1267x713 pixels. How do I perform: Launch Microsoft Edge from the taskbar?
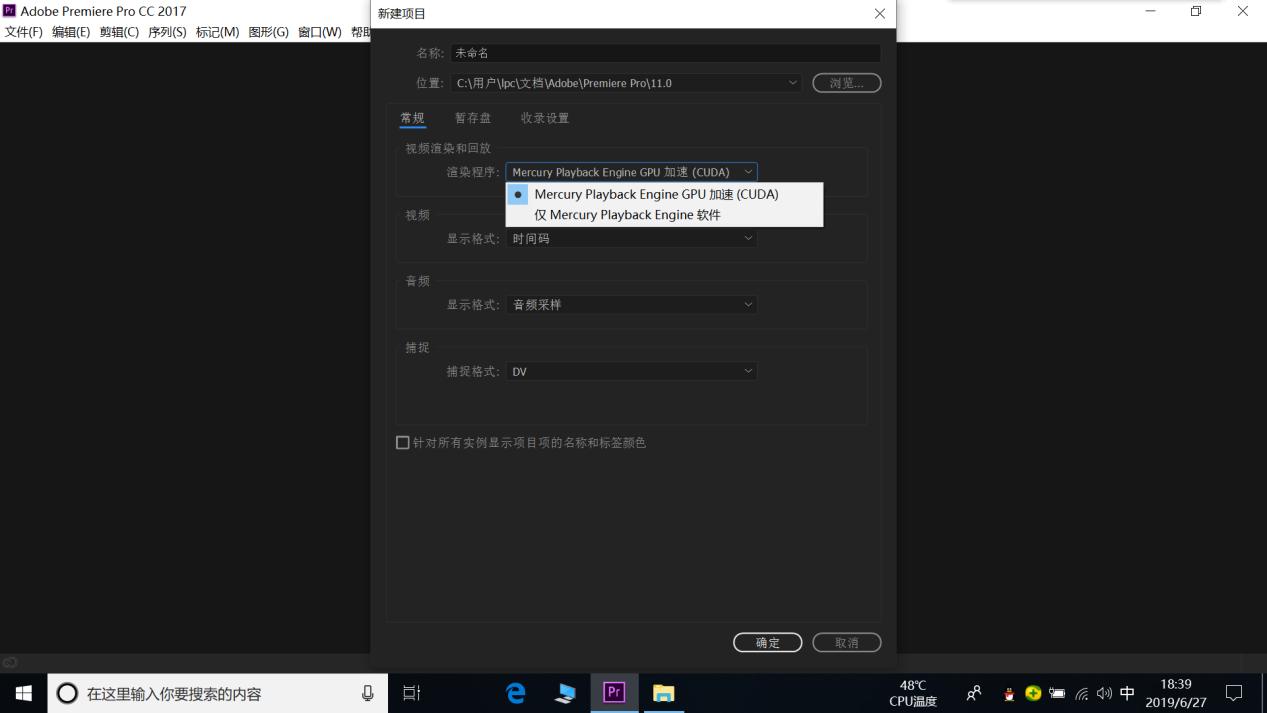[x=514, y=692]
